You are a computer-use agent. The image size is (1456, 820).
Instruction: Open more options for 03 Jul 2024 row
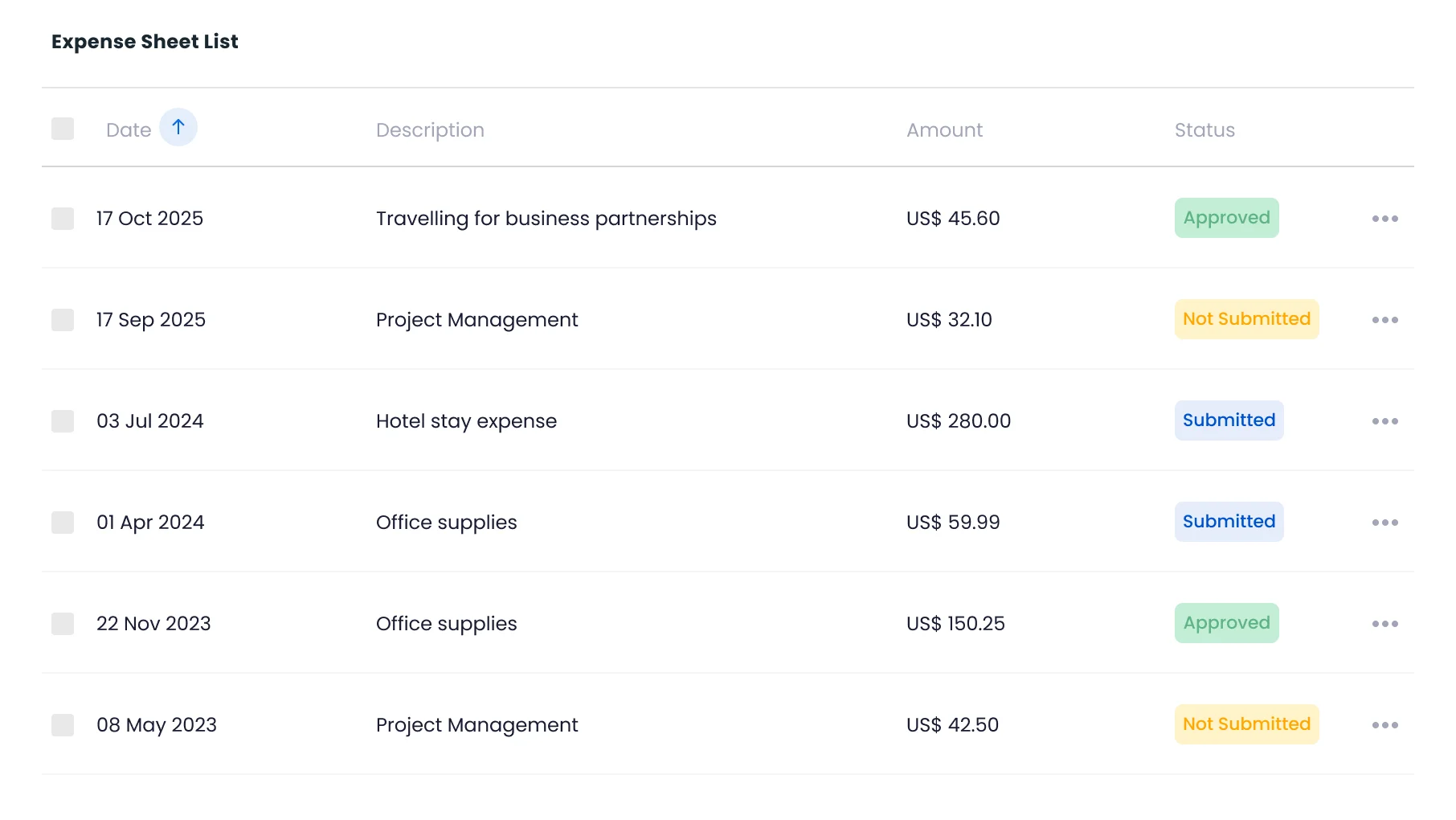[x=1385, y=421]
